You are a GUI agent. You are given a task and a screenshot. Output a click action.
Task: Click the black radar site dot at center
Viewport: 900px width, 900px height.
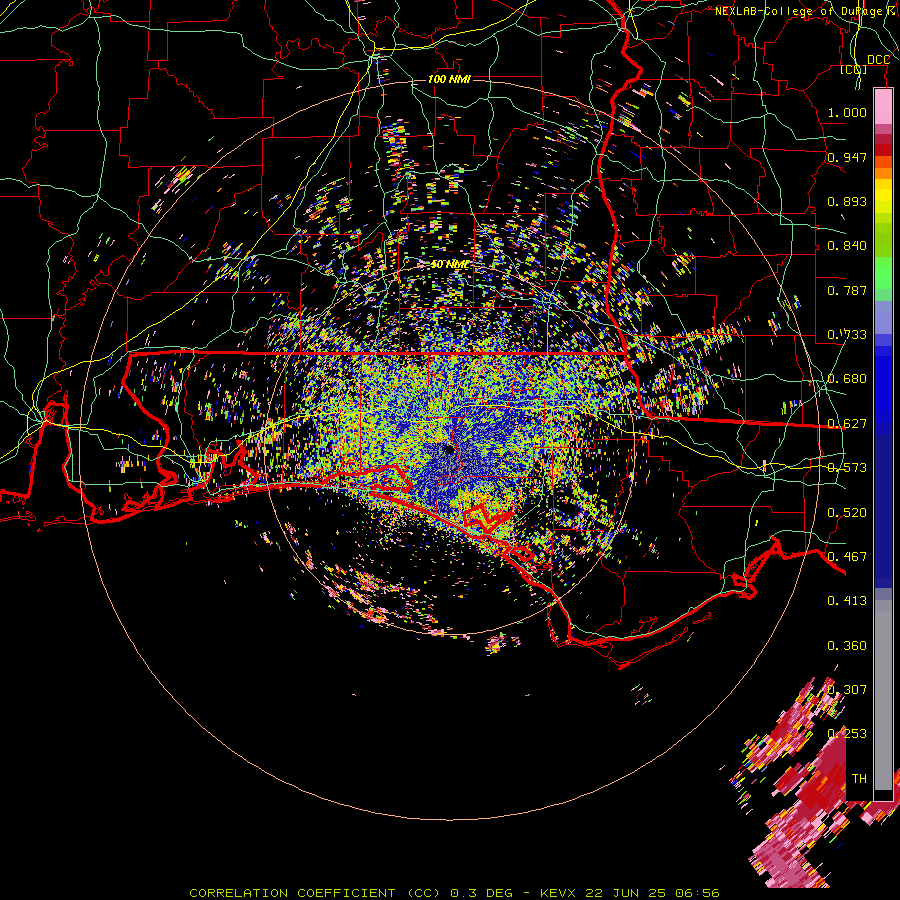449,449
